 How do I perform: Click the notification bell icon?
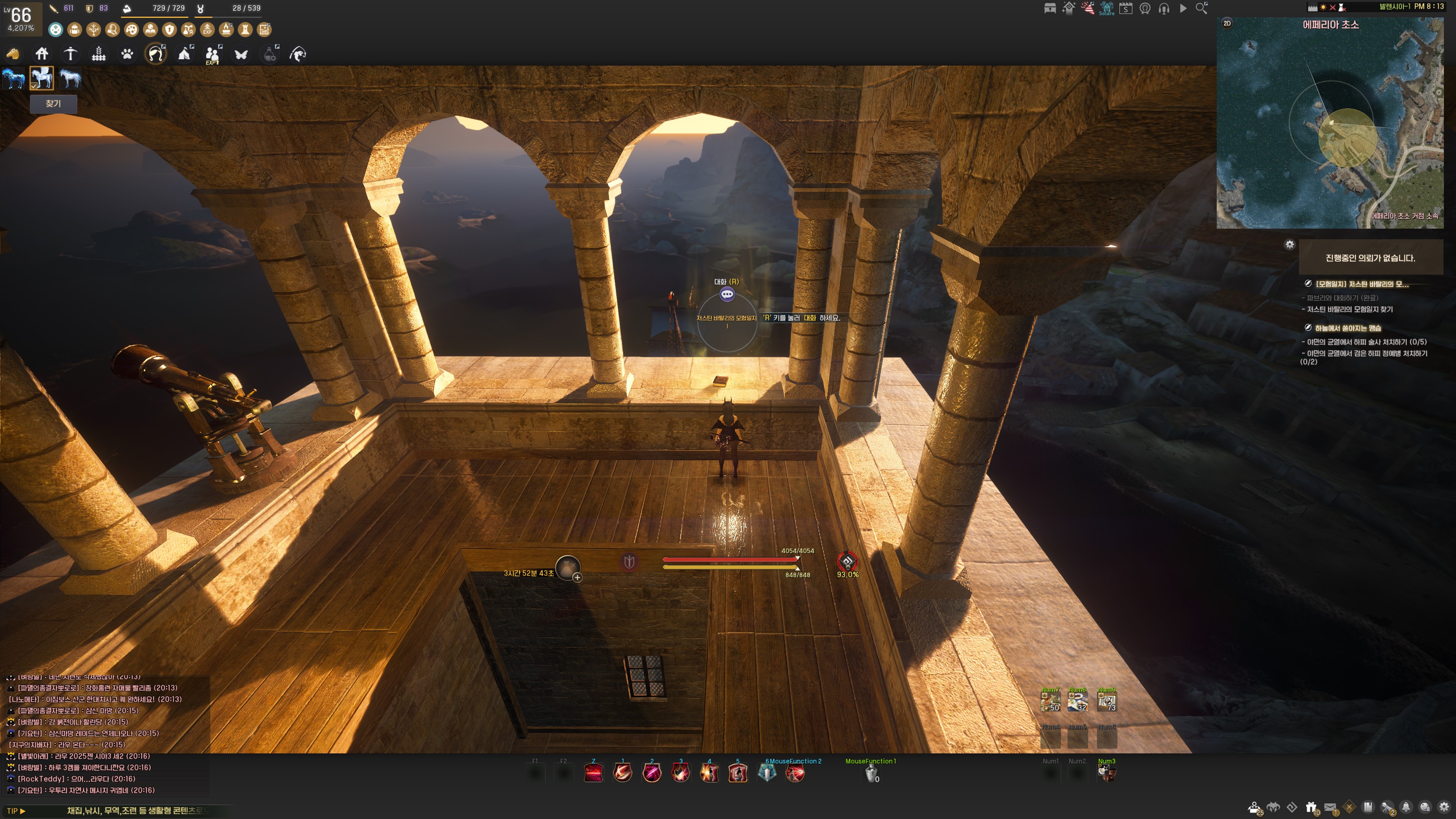[x=1406, y=807]
